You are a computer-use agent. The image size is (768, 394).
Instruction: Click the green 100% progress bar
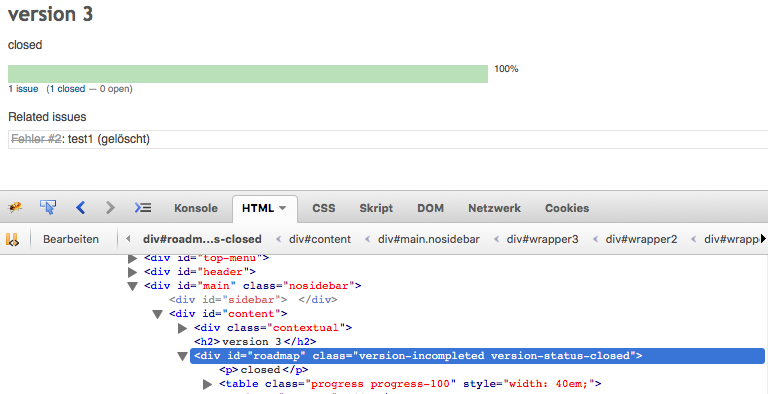click(x=248, y=74)
